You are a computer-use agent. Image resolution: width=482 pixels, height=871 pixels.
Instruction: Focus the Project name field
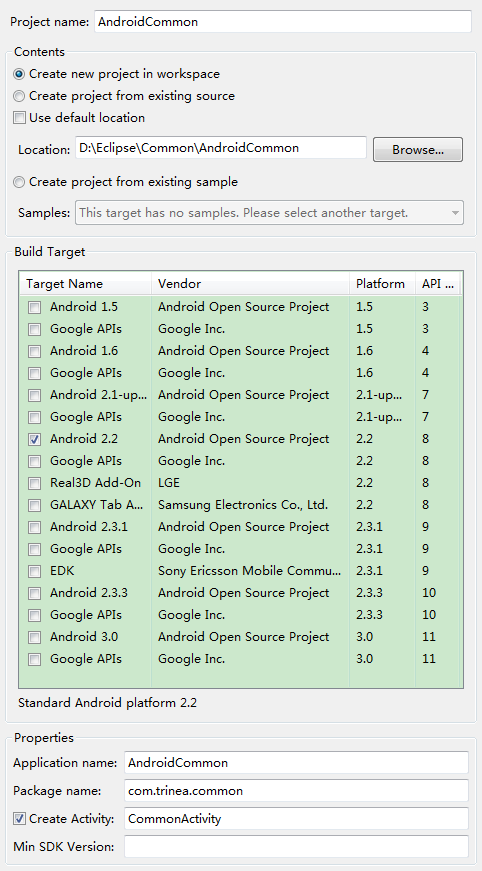(283, 22)
